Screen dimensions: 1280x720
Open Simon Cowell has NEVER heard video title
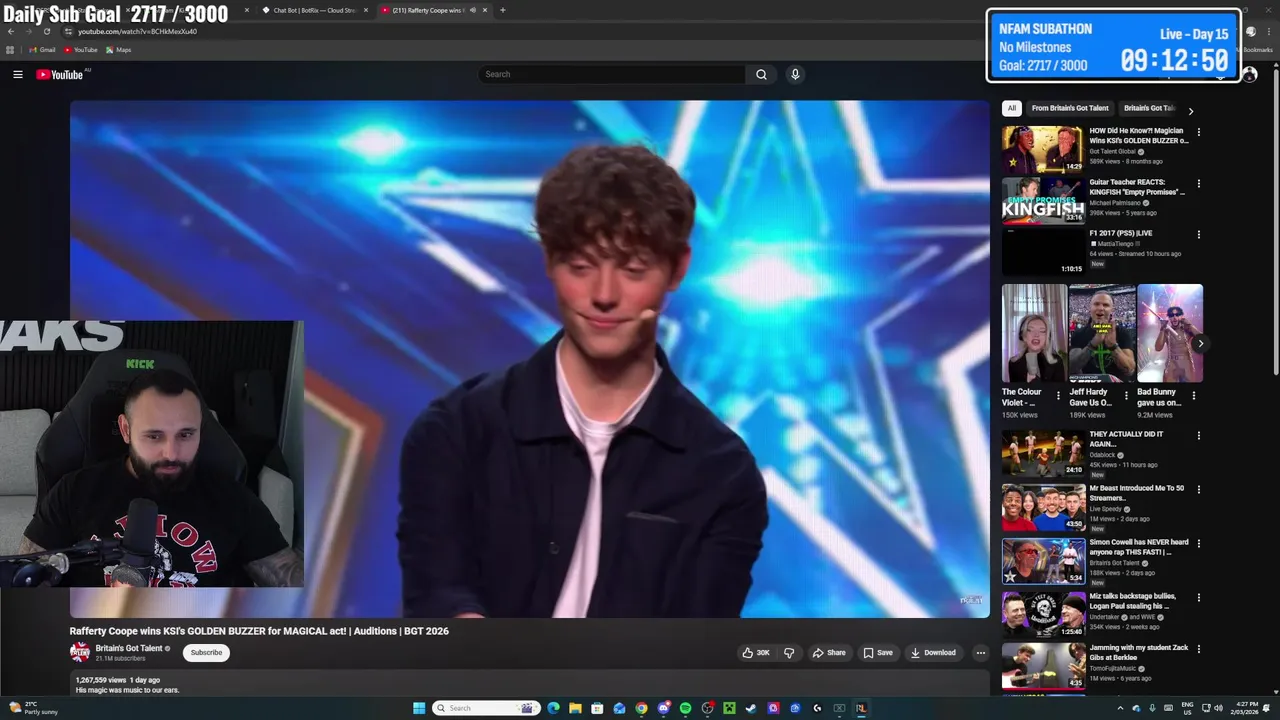[x=1139, y=547]
